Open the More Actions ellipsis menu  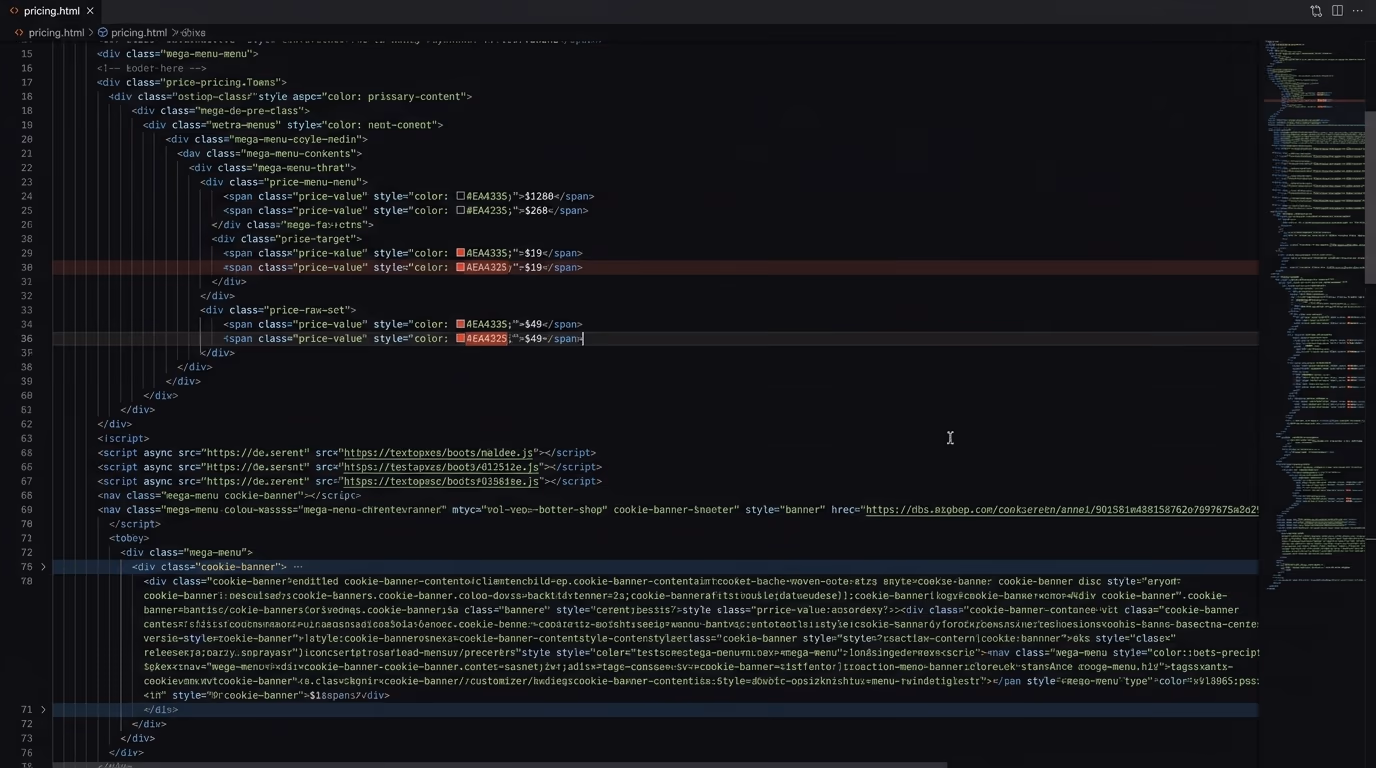[1357, 11]
